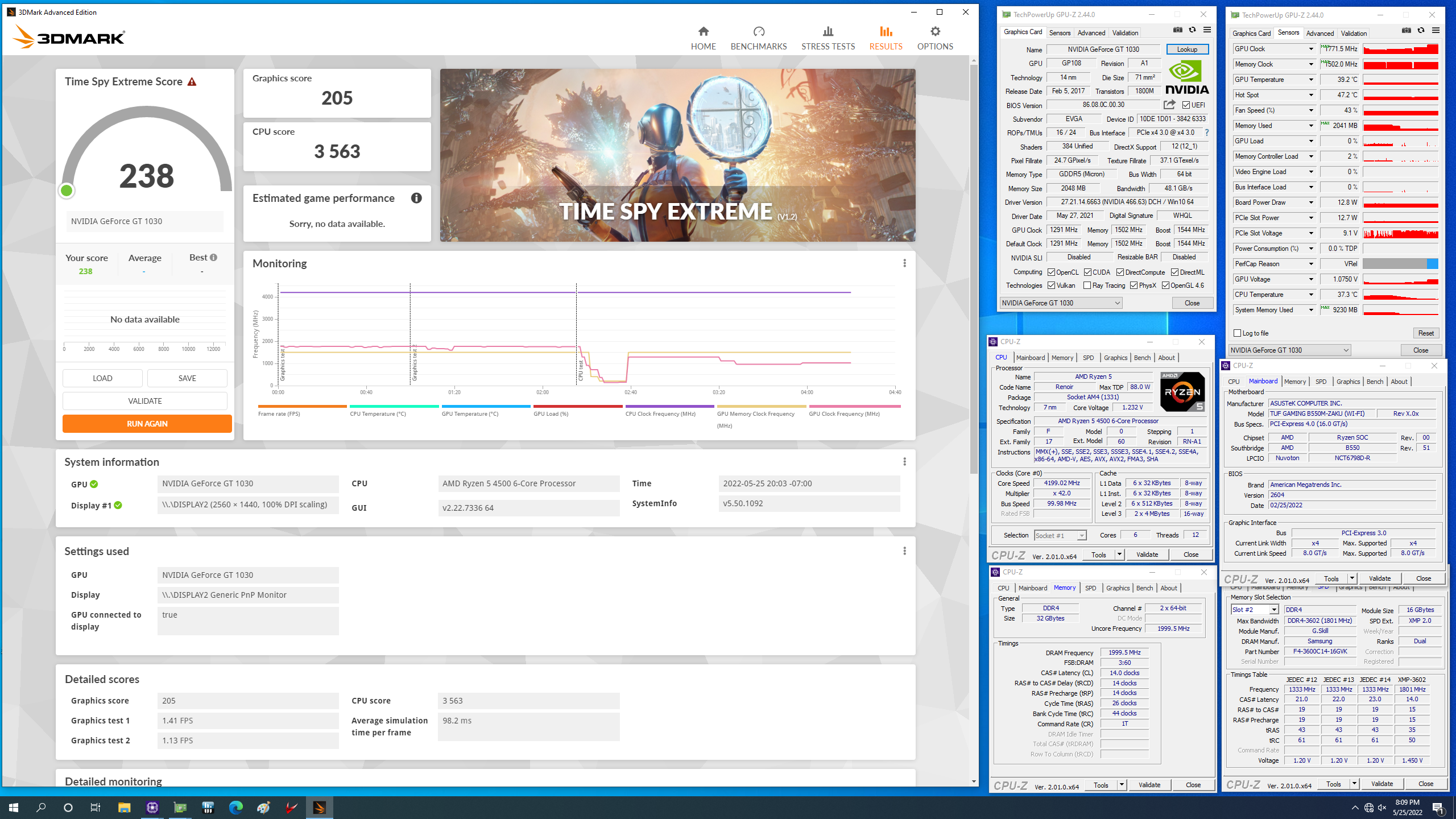Image resolution: width=1456 pixels, height=819 pixels.
Task: Toggle PhysX checkbox in GPU-Z
Action: tap(1134, 286)
